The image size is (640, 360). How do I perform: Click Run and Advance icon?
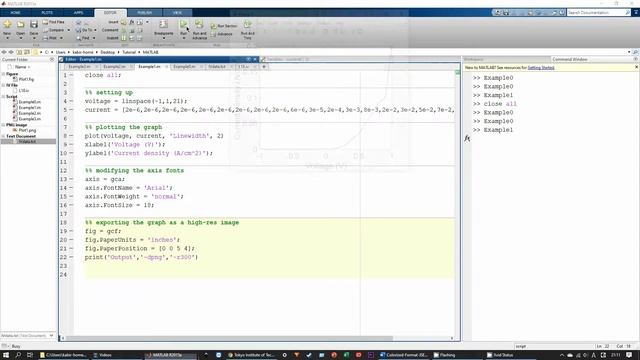[199, 24]
